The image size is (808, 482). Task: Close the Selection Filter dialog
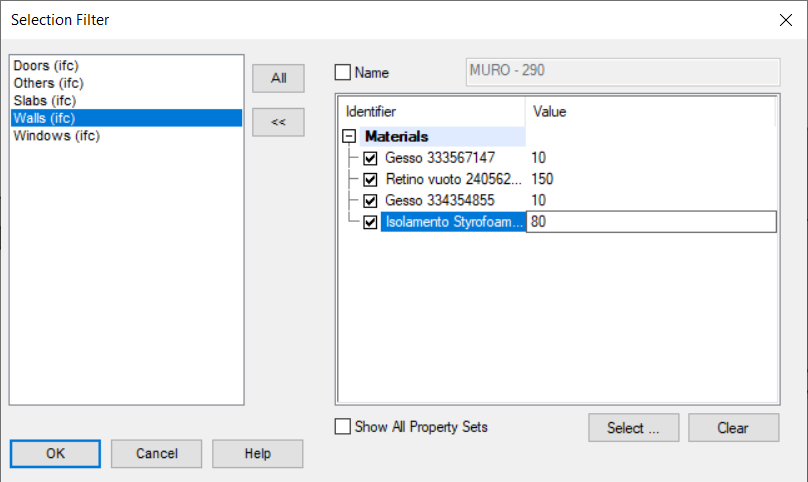(784, 20)
